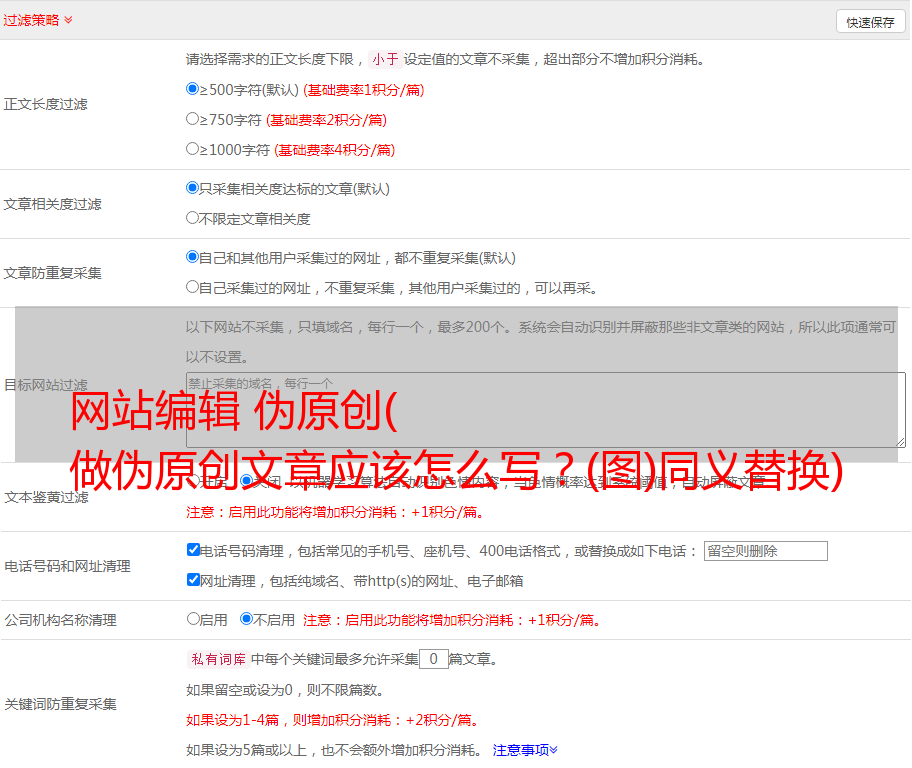Click the 私有词库 label tag

click(x=216, y=659)
